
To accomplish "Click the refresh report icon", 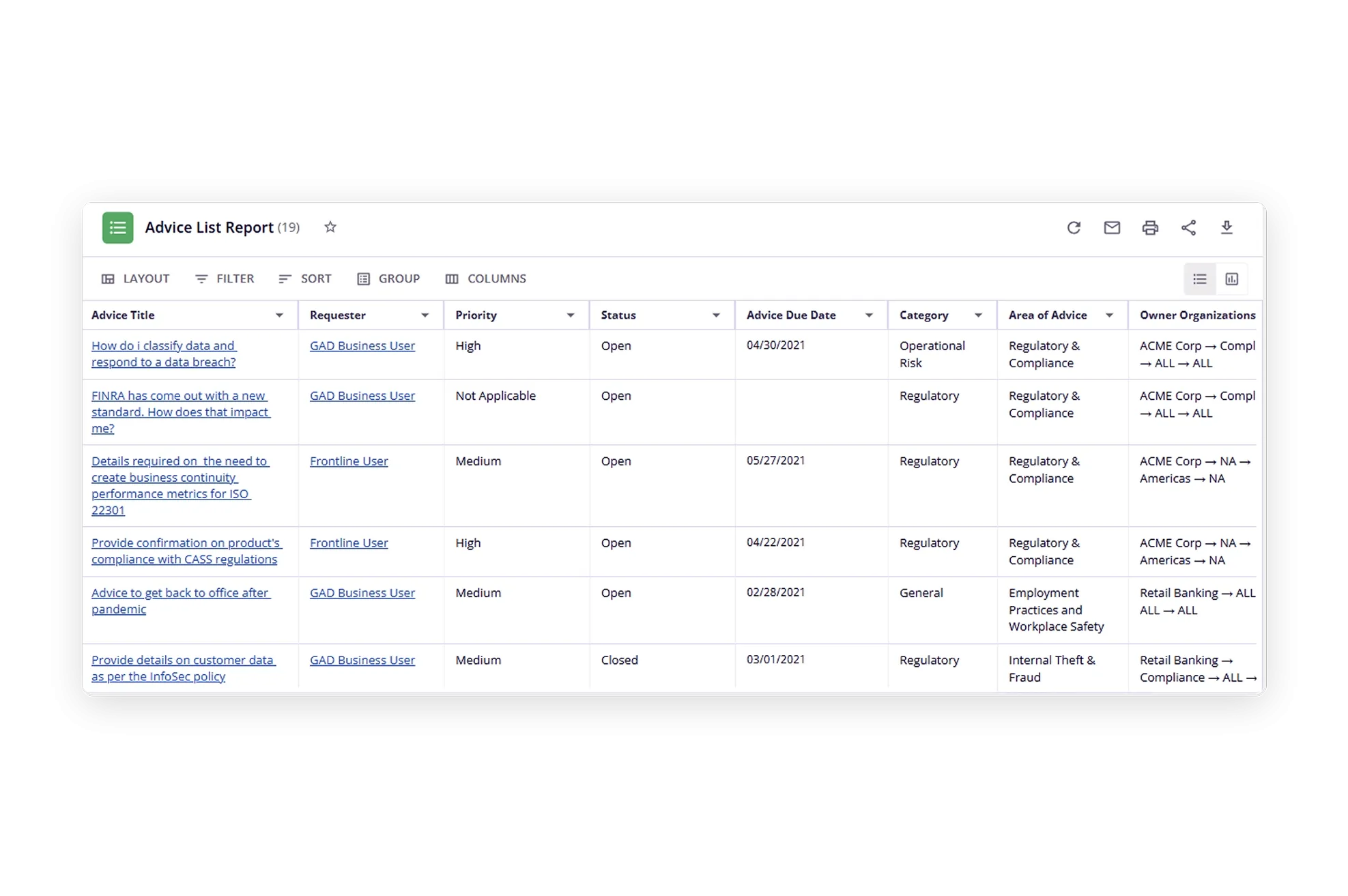I will click(x=1074, y=227).
